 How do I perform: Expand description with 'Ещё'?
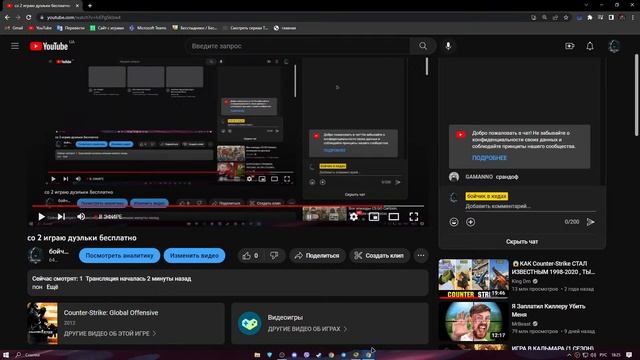pos(52,287)
